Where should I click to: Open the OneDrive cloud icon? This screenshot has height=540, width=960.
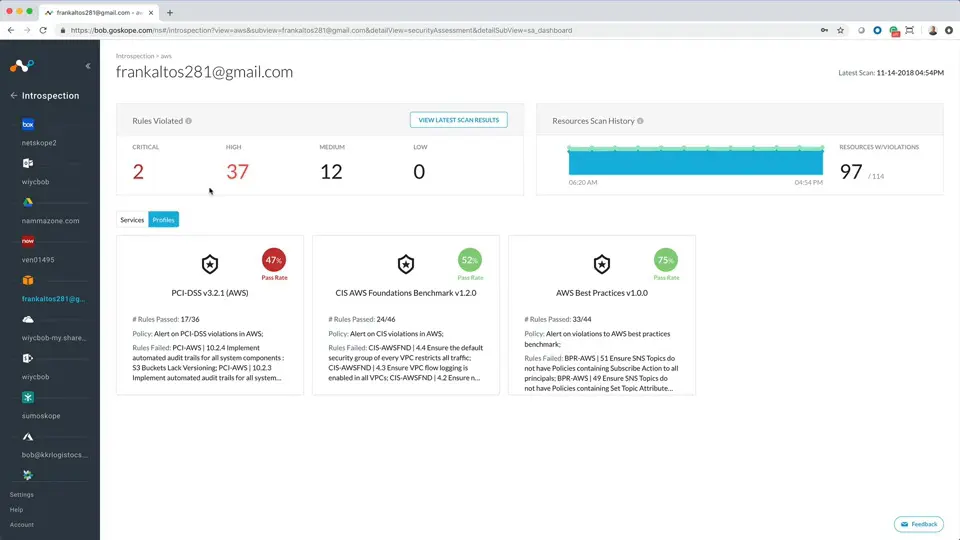click(x=28, y=320)
